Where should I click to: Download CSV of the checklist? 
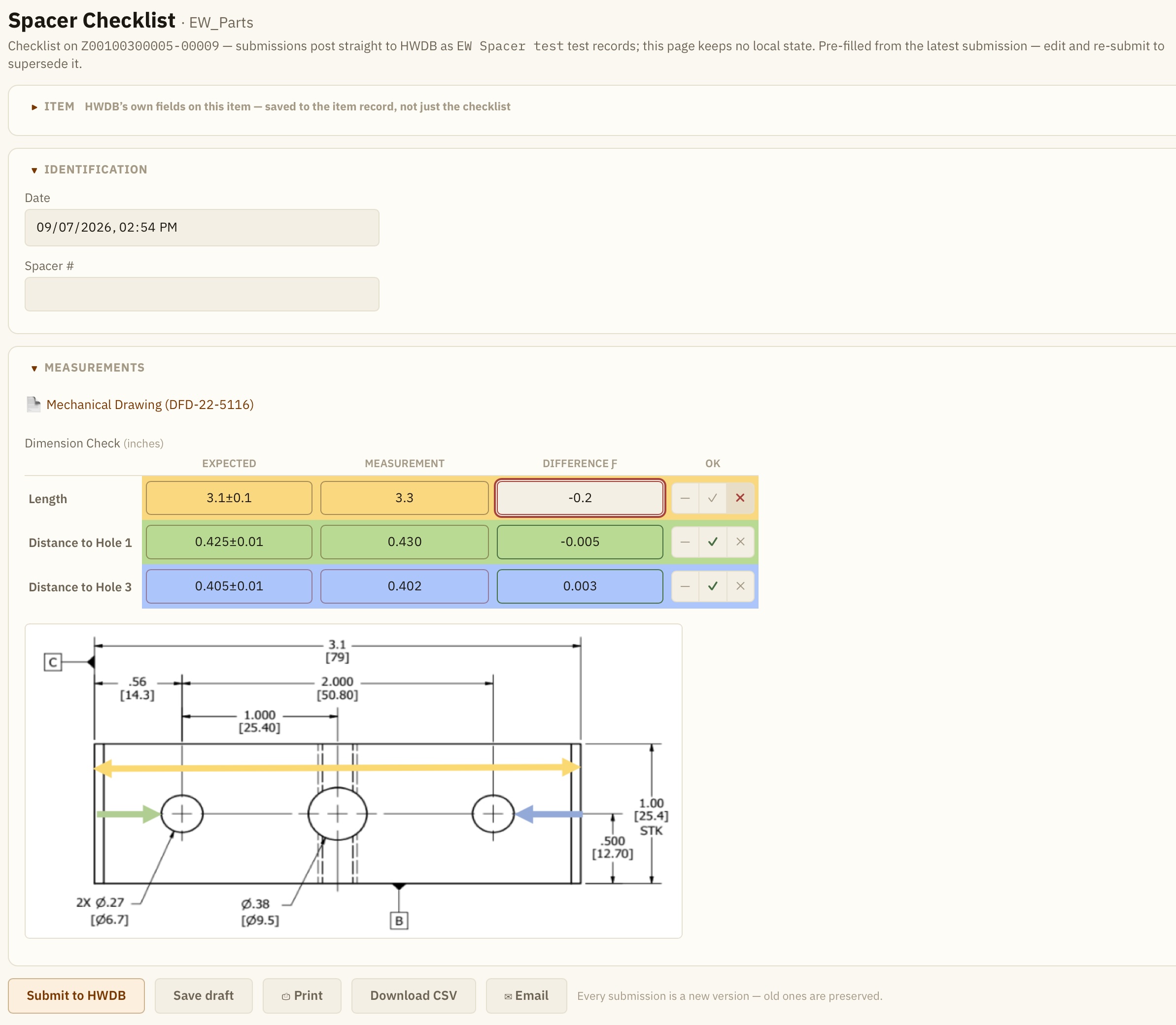click(x=414, y=996)
